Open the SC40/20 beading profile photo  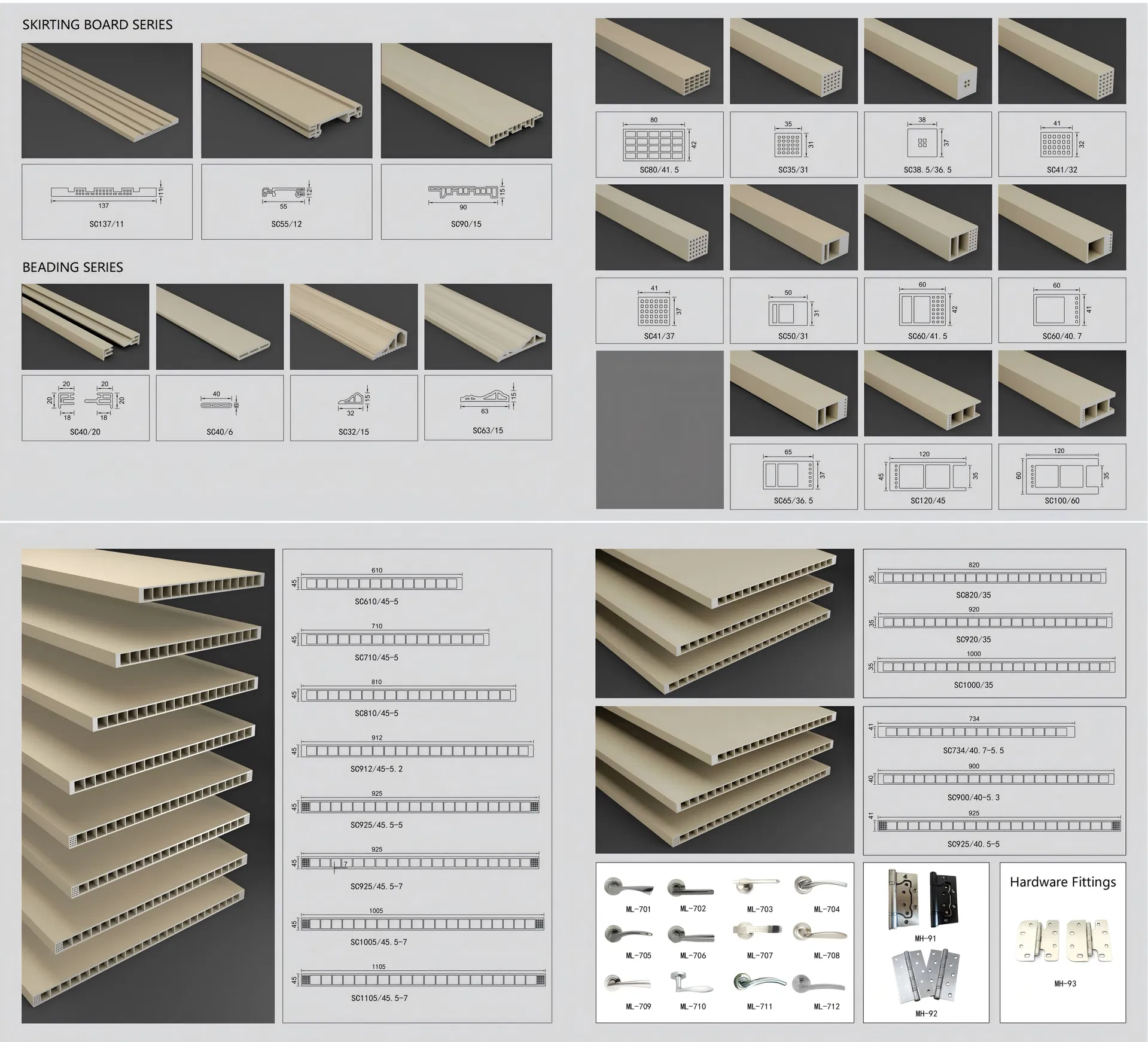point(85,327)
